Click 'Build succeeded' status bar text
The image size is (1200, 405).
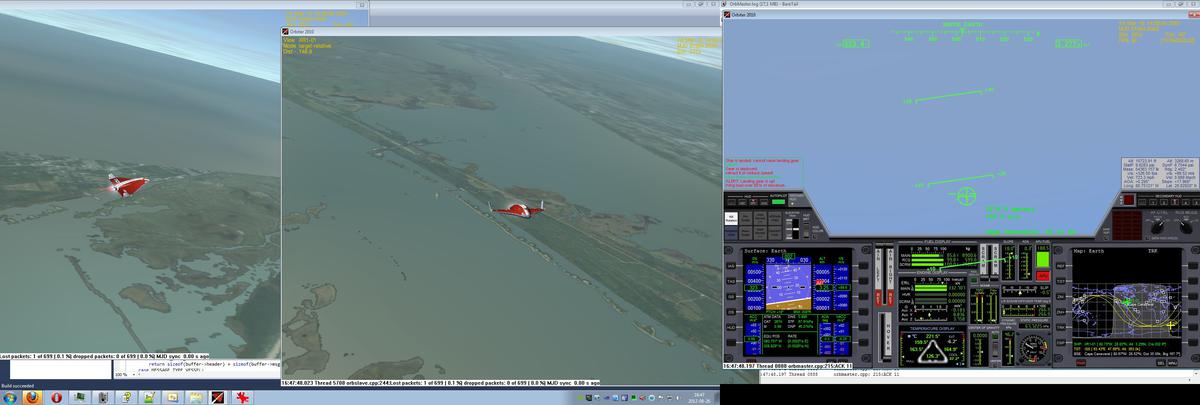coord(18,386)
